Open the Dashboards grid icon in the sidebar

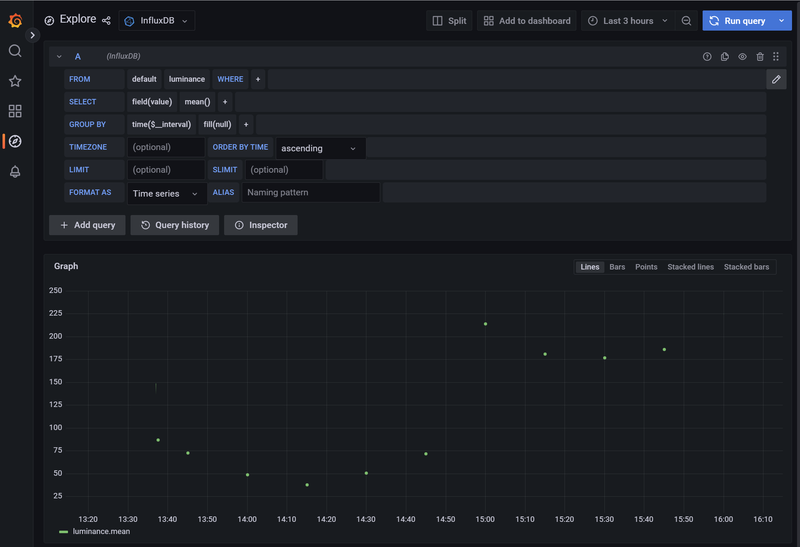click(x=15, y=111)
